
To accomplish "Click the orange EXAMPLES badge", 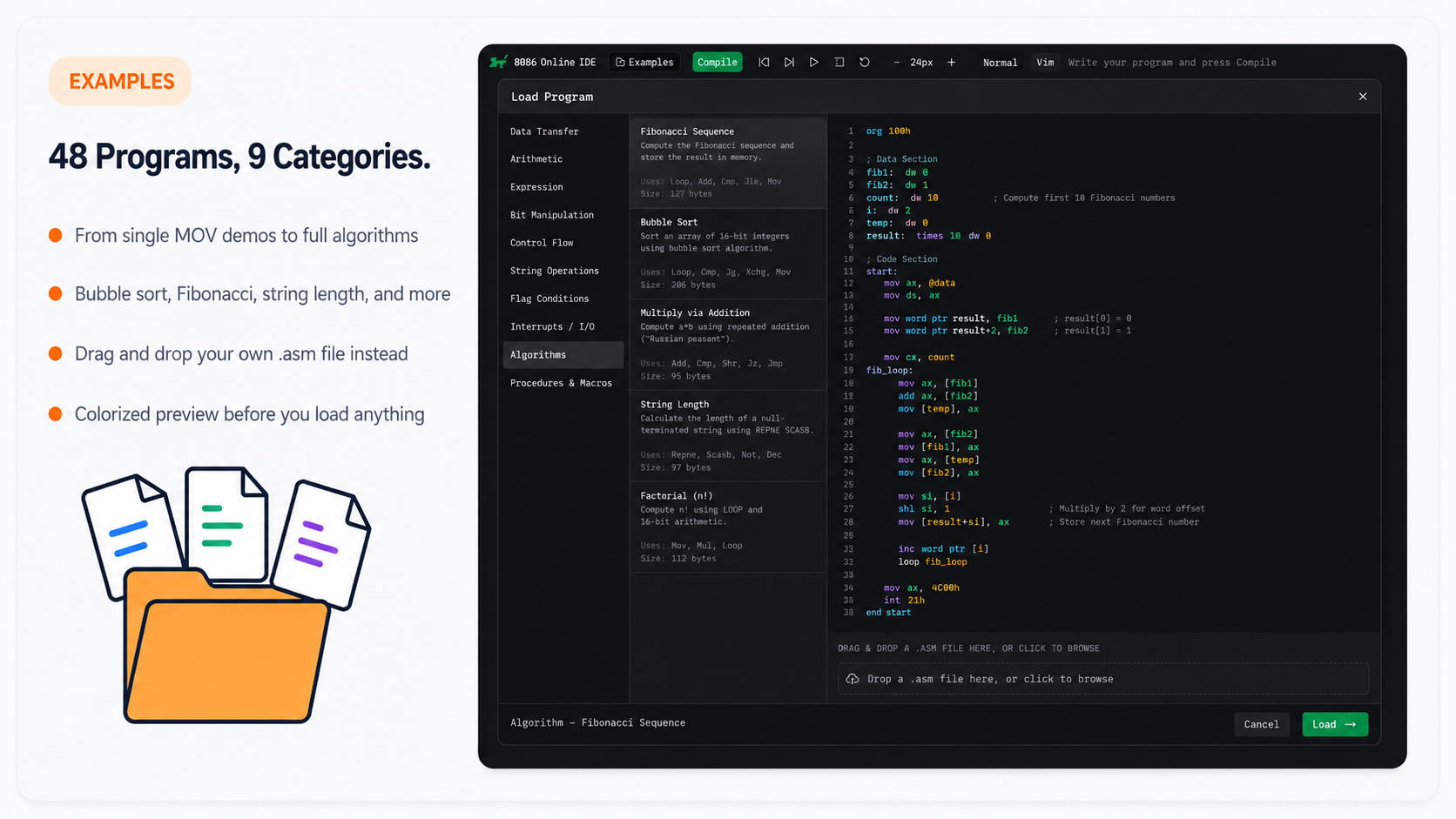I will point(120,81).
